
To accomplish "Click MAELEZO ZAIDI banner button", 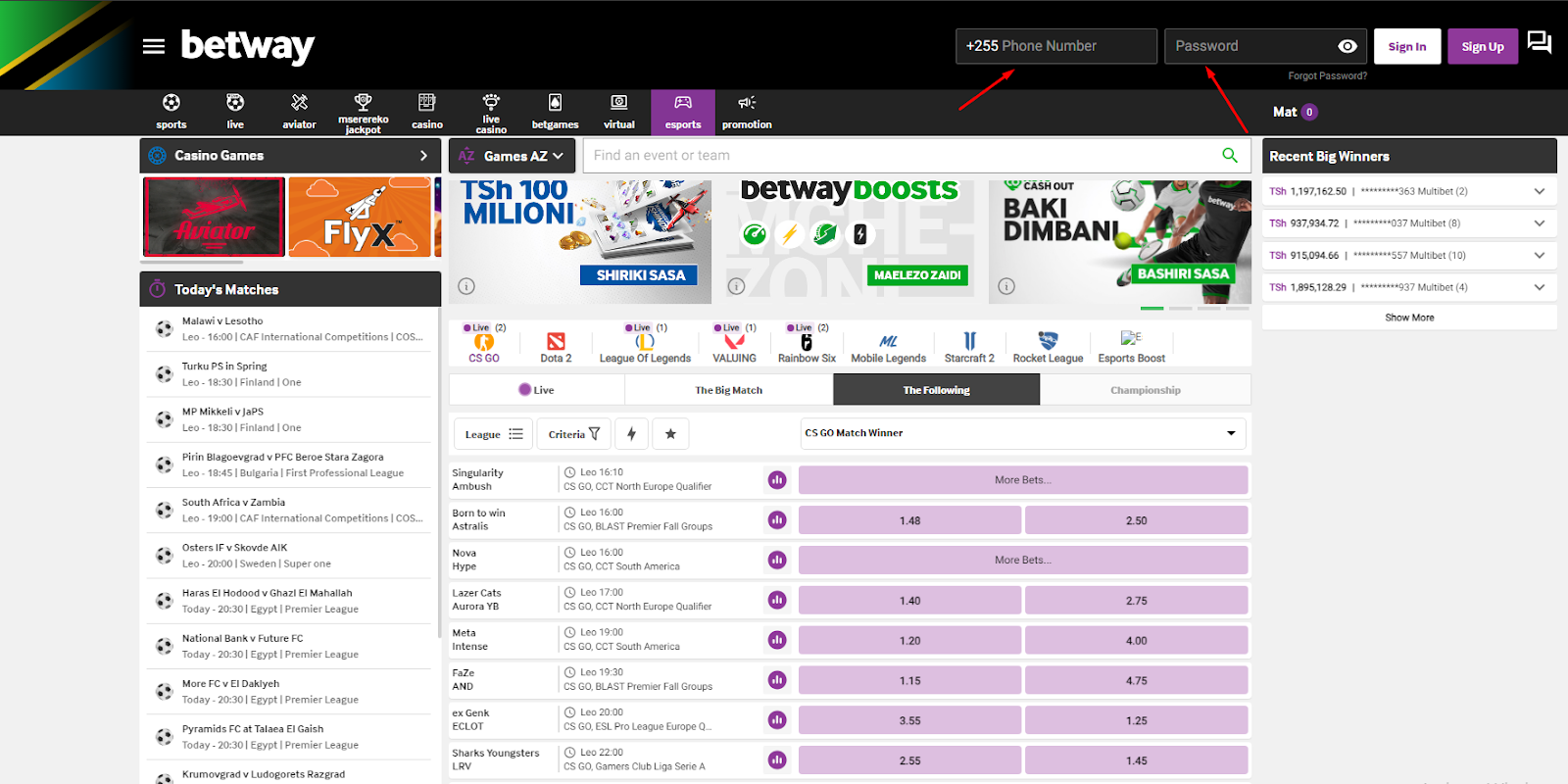I will (x=917, y=275).
